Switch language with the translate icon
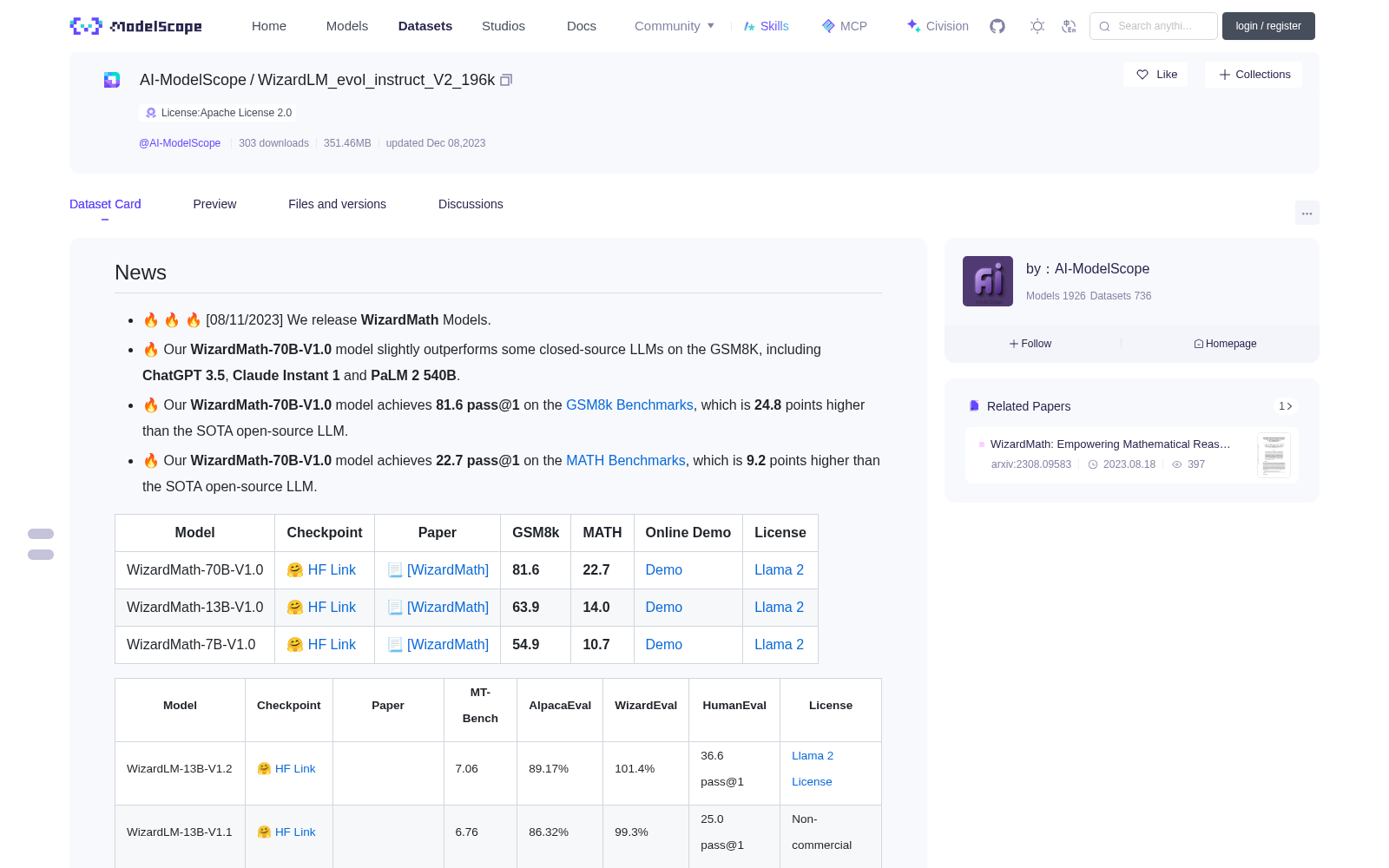The height and width of the screenshot is (868, 1389). point(1069,26)
